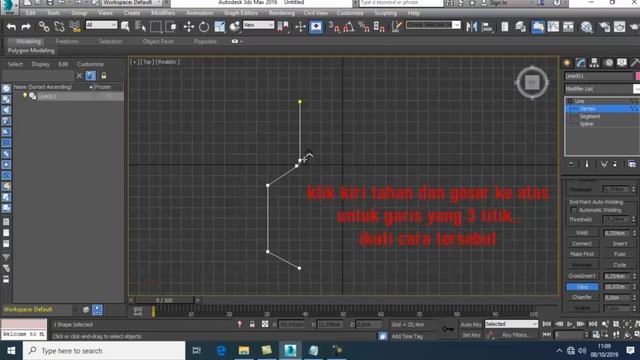
Task: Click the Weld button
Action: (x=582, y=233)
